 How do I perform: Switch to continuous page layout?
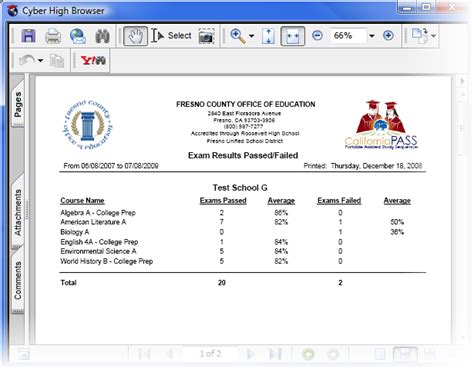(405, 354)
